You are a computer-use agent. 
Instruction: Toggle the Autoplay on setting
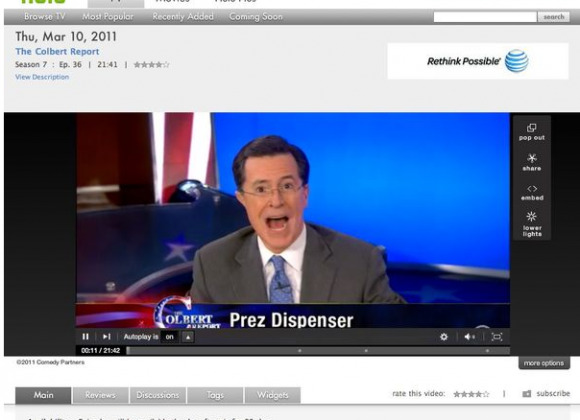click(170, 337)
